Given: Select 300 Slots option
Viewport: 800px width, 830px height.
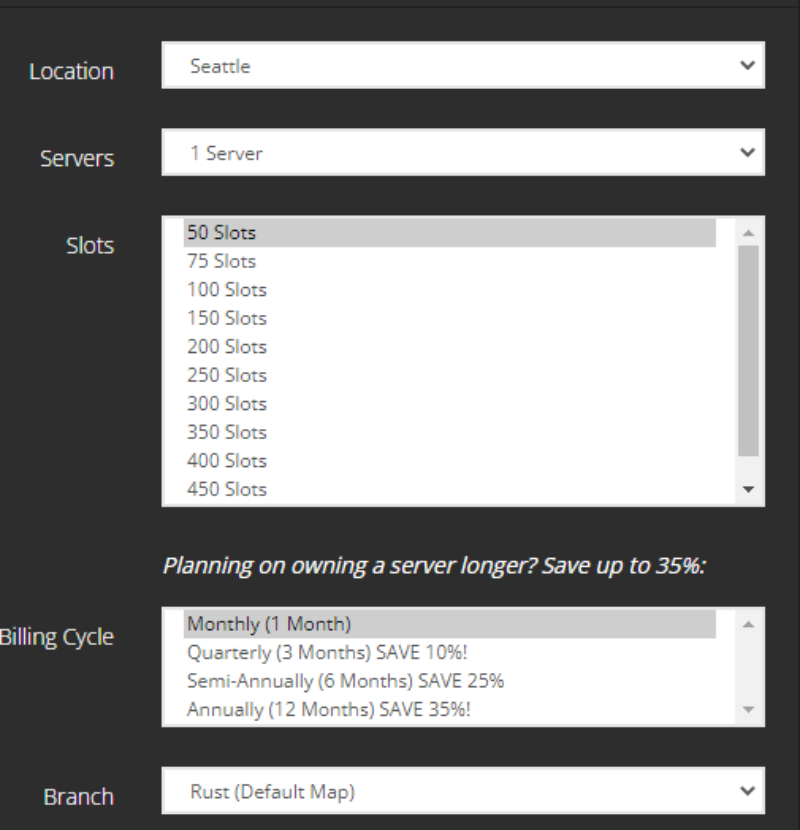Looking at the screenshot, I should pyautogui.click(x=450, y=404).
